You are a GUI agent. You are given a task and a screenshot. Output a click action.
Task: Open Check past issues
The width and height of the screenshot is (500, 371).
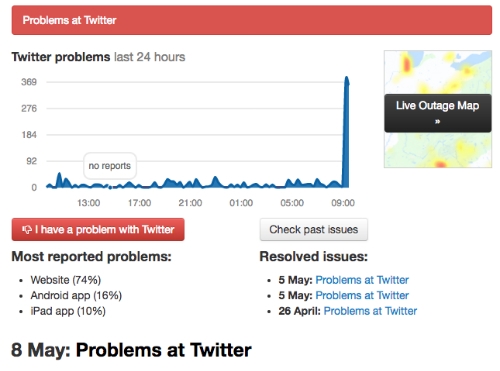tap(314, 229)
